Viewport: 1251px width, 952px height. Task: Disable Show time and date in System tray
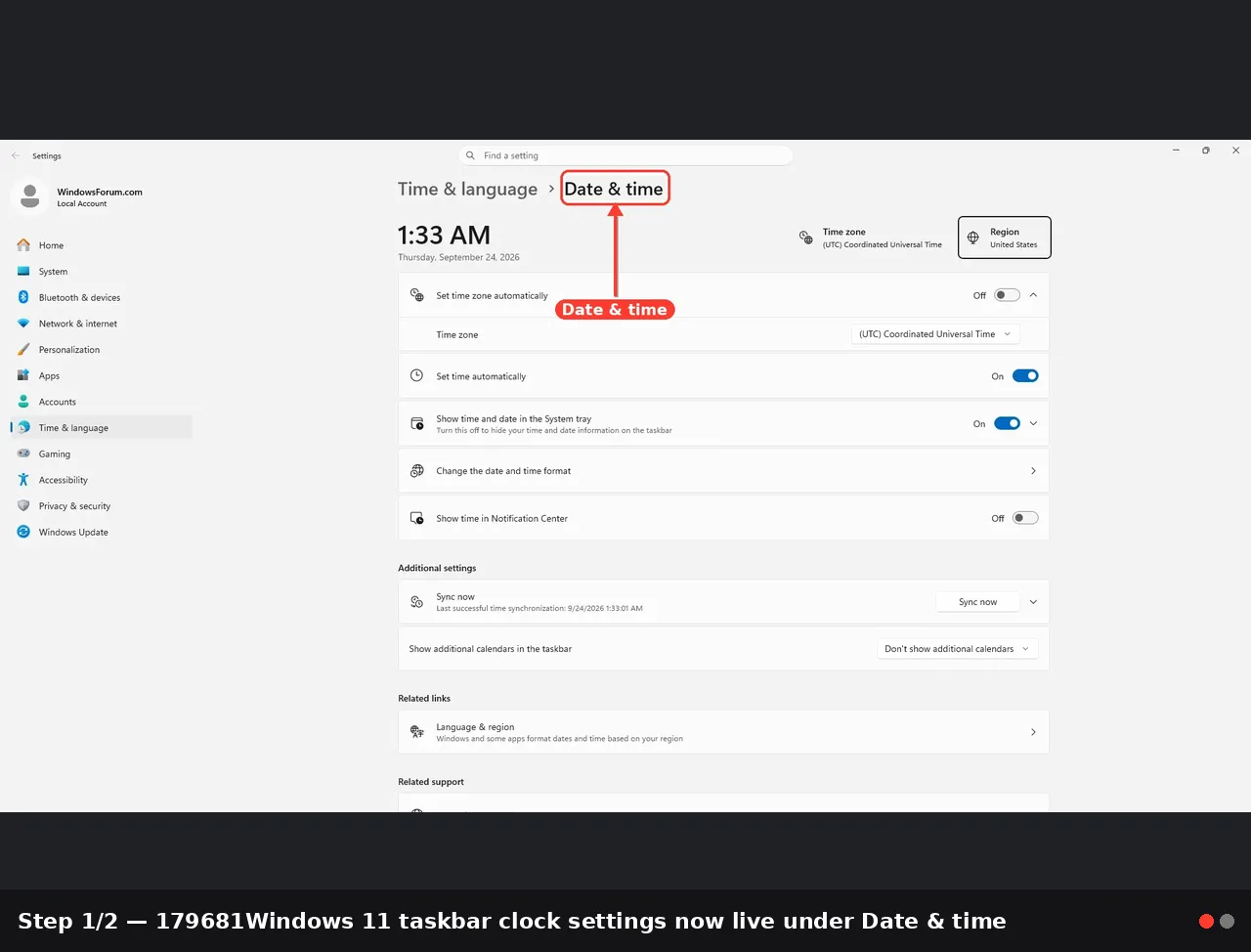pos(1007,423)
